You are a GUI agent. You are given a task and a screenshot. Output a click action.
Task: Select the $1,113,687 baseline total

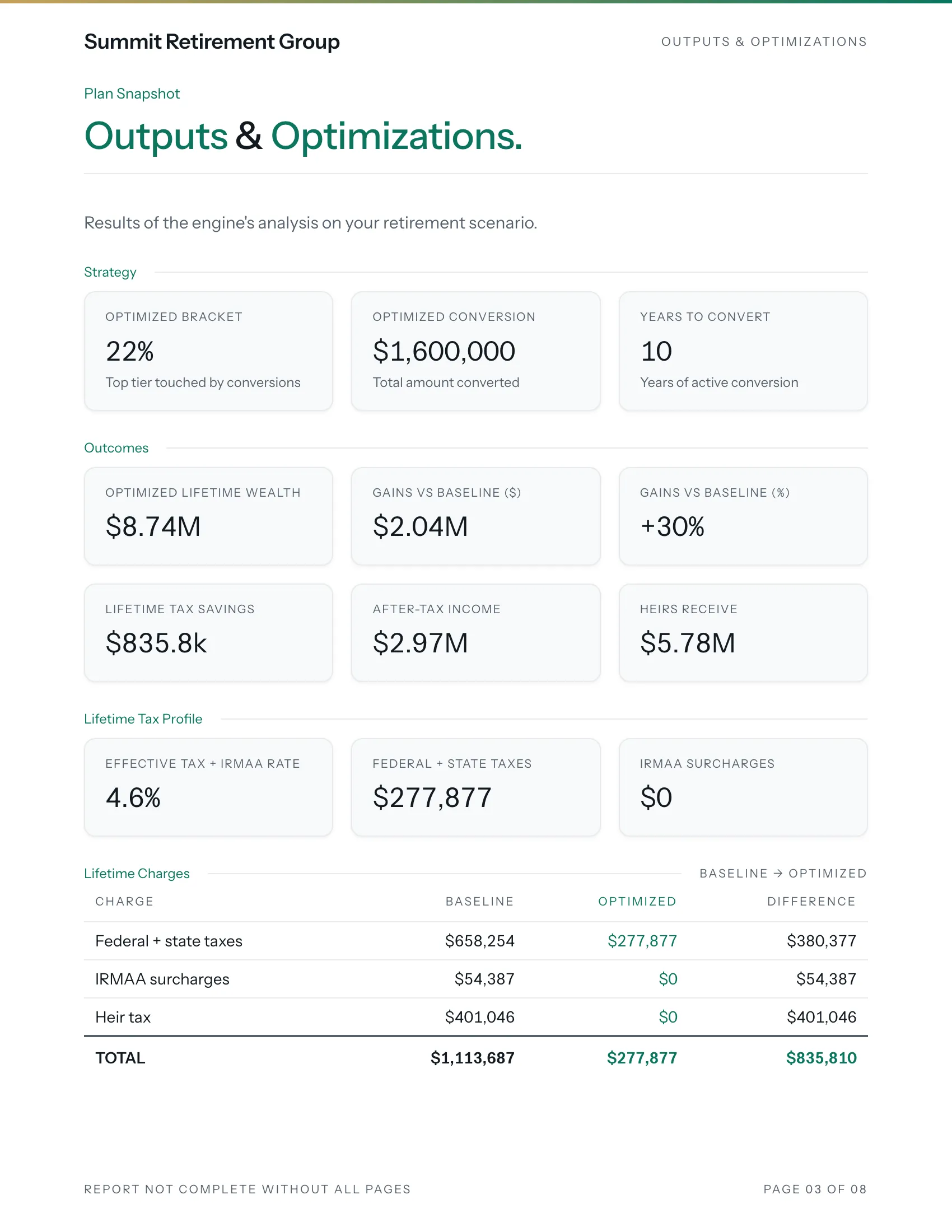pyautogui.click(x=472, y=1058)
